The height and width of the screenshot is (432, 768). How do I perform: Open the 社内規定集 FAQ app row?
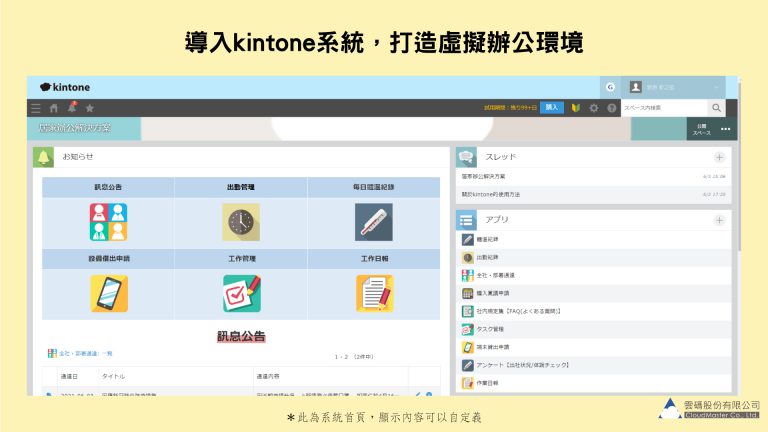click(x=594, y=311)
